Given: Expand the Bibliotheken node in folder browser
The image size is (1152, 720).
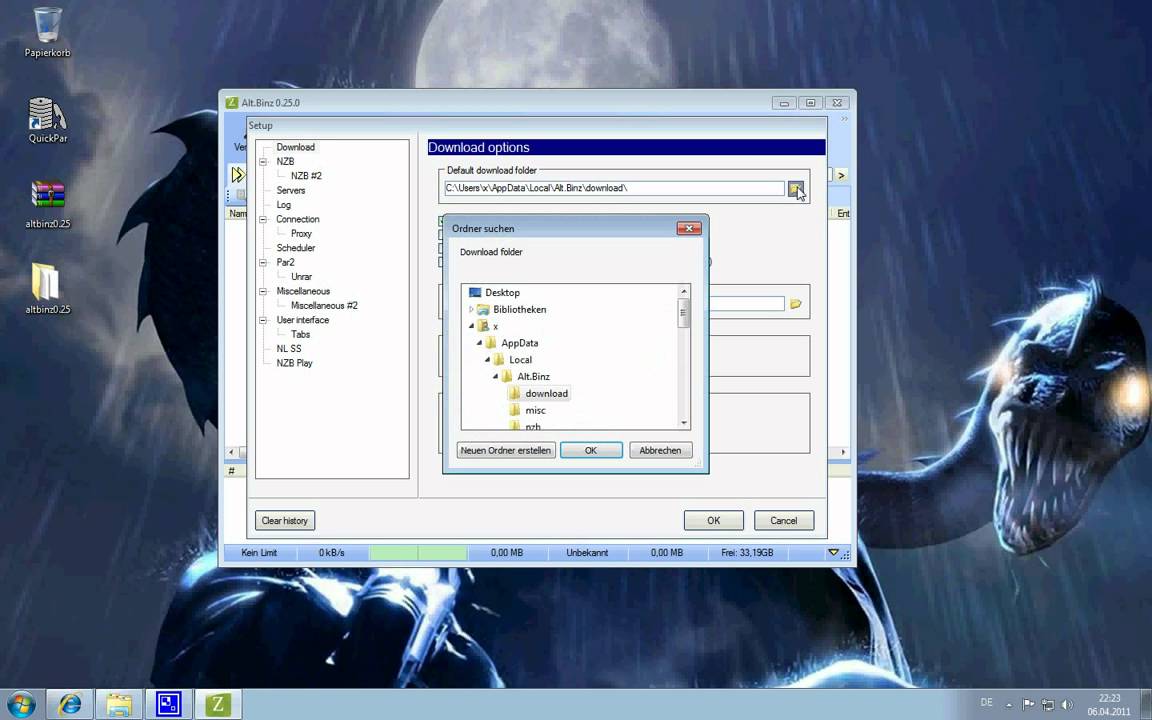Looking at the screenshot, I should [x=470, y=309].
